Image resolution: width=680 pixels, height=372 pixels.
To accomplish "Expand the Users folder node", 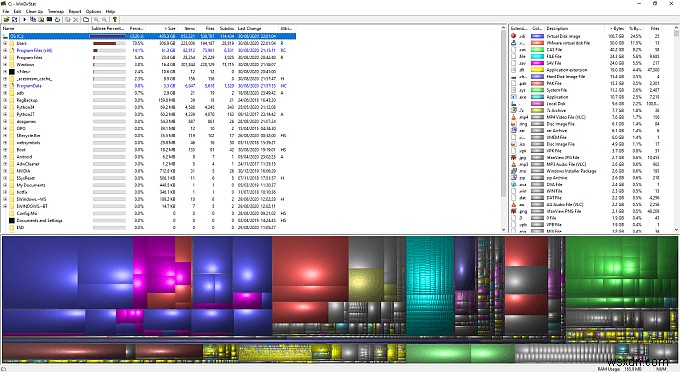I will click(x=5, y=43).
